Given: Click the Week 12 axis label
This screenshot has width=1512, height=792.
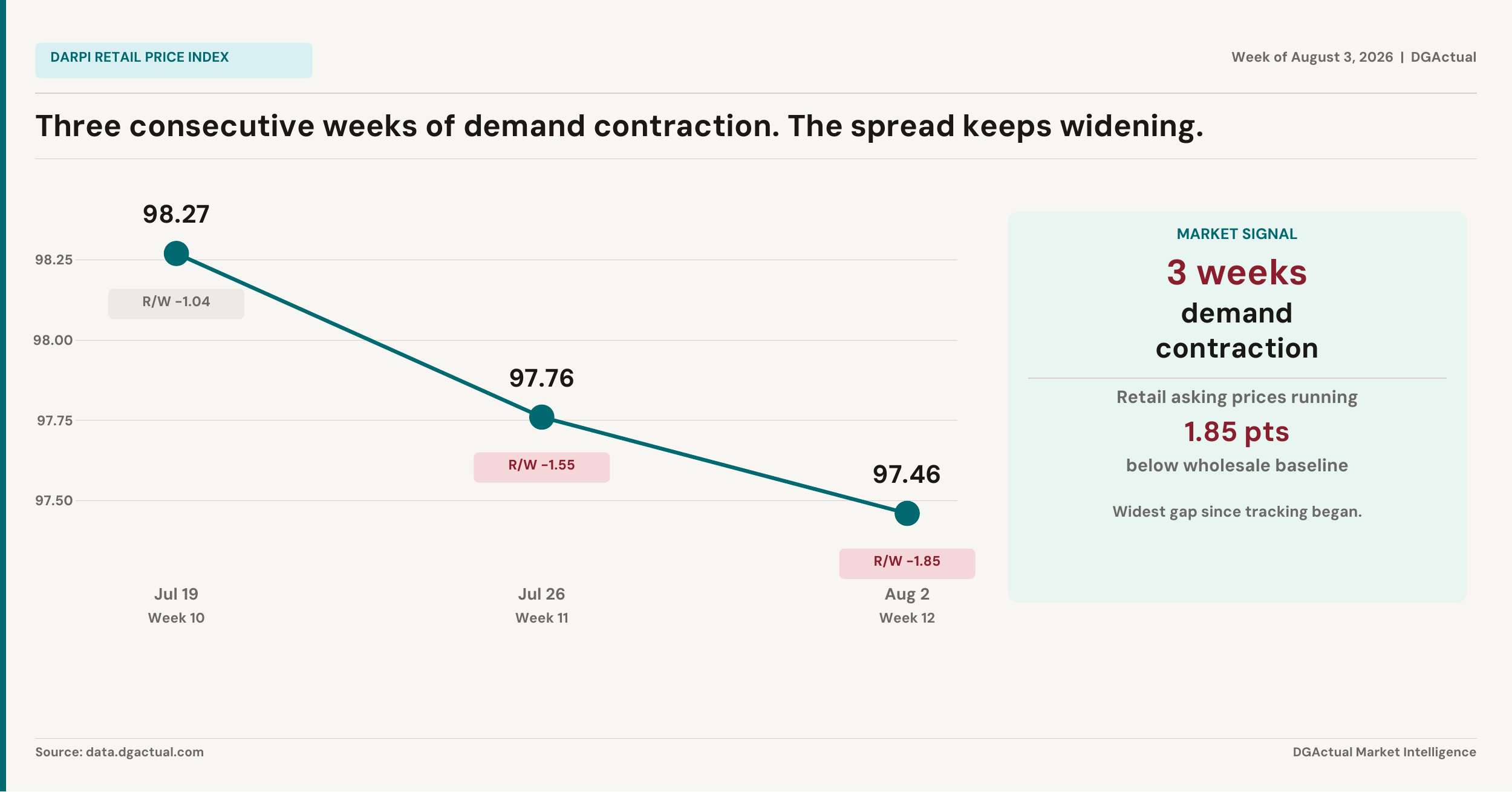Looking at the screenshot, I should (907, 618).
